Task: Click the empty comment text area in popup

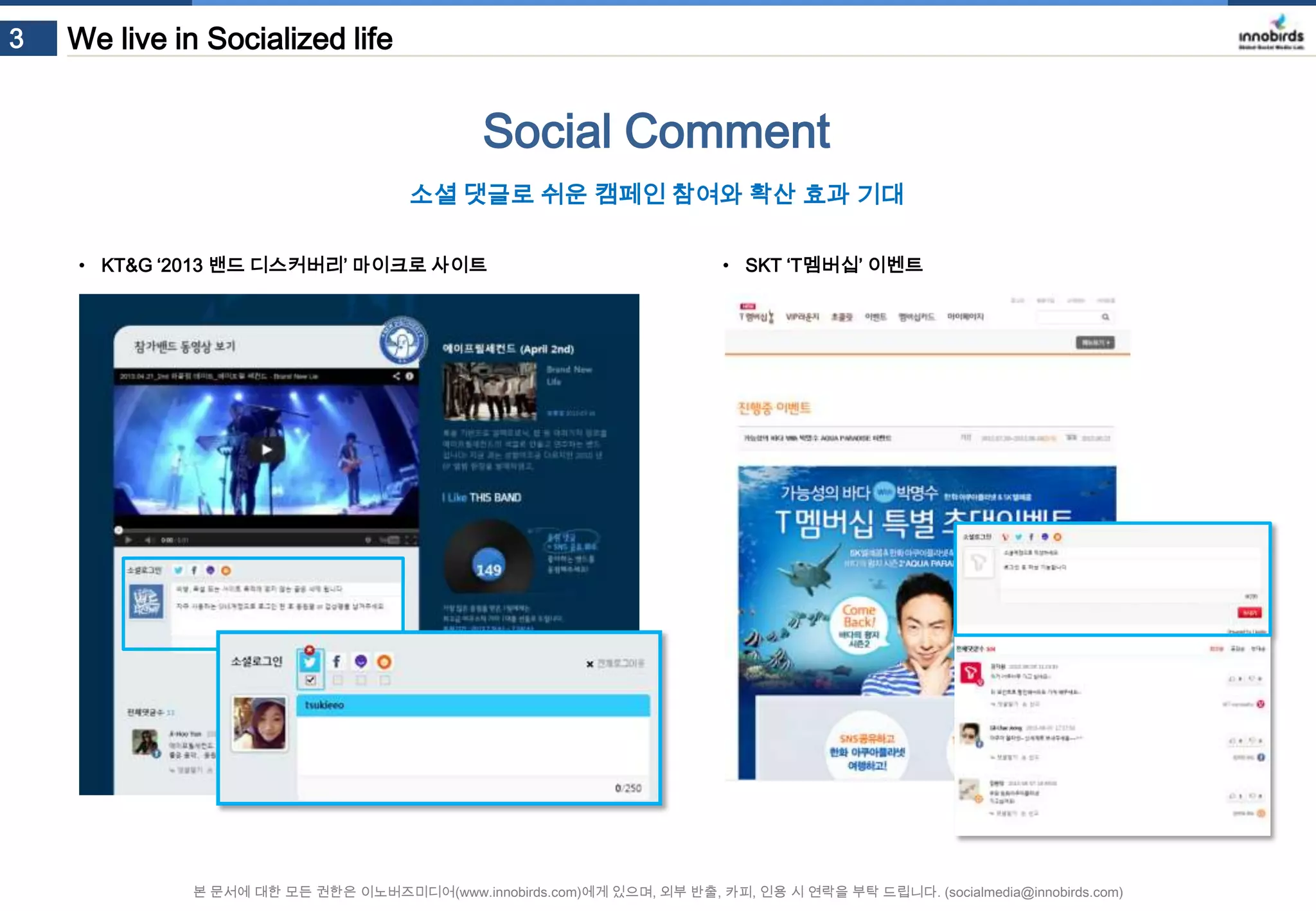Action: coord(473,746)
